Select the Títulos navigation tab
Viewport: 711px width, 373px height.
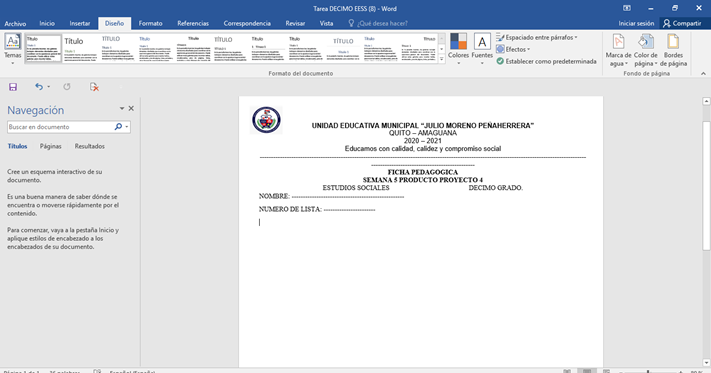click(17, 146)
